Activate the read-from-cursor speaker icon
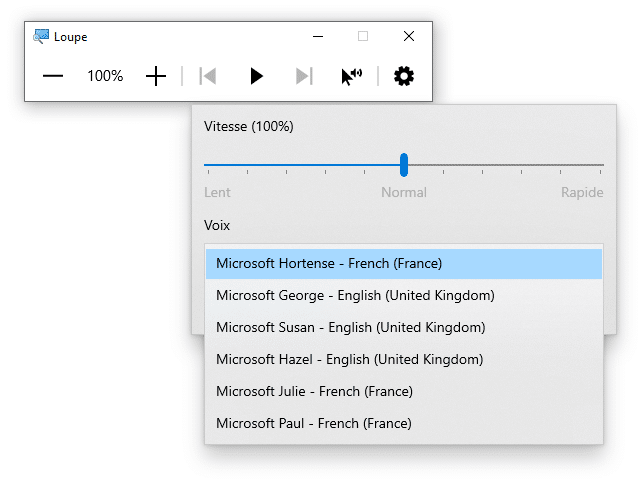This screenshot has width=641, height=486. point(351,76)
